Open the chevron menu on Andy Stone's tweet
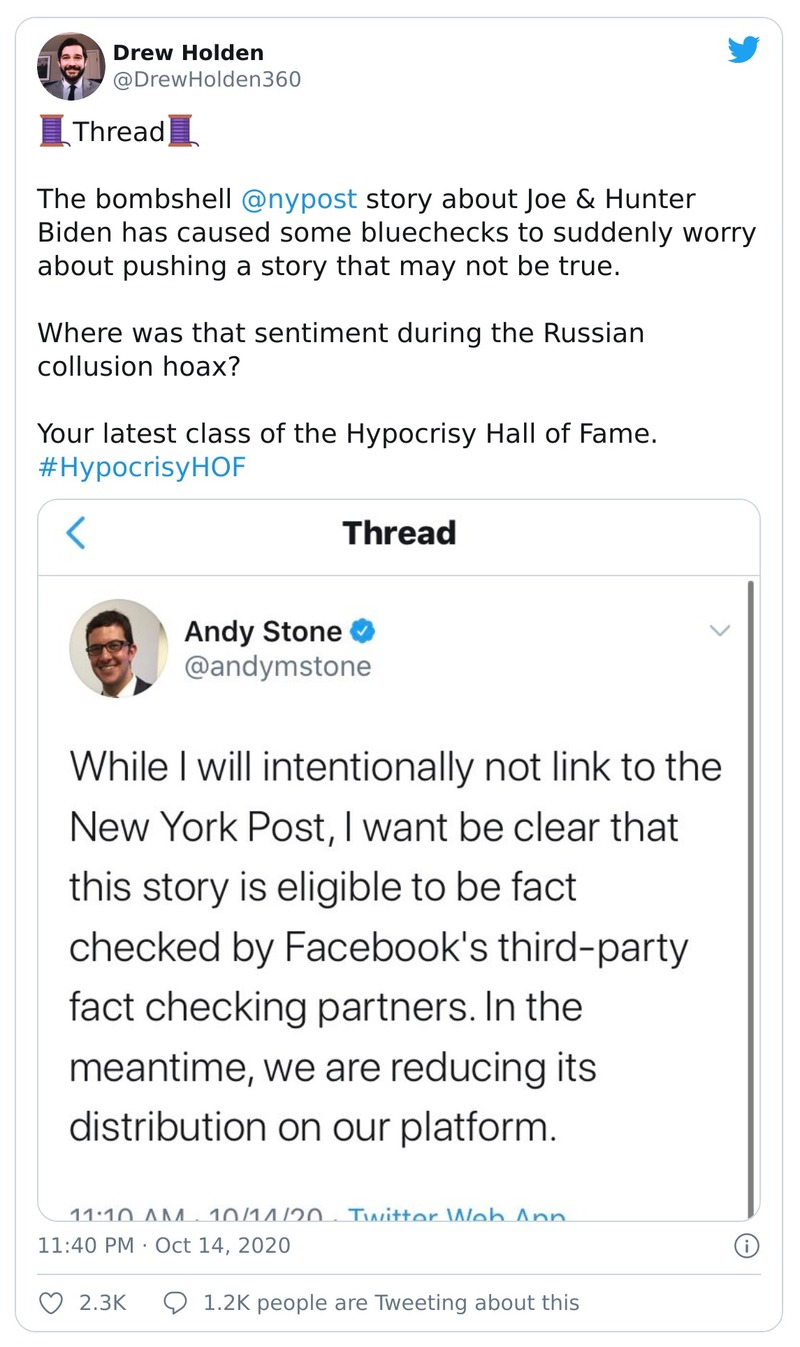 pyautogui.click(x=719, y=630)
